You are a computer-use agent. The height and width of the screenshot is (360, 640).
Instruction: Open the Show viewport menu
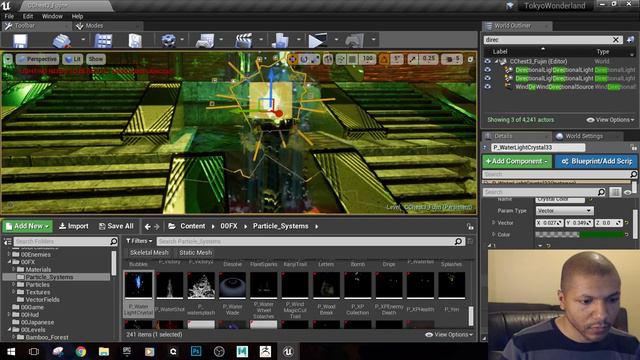(x=96, y=59)
